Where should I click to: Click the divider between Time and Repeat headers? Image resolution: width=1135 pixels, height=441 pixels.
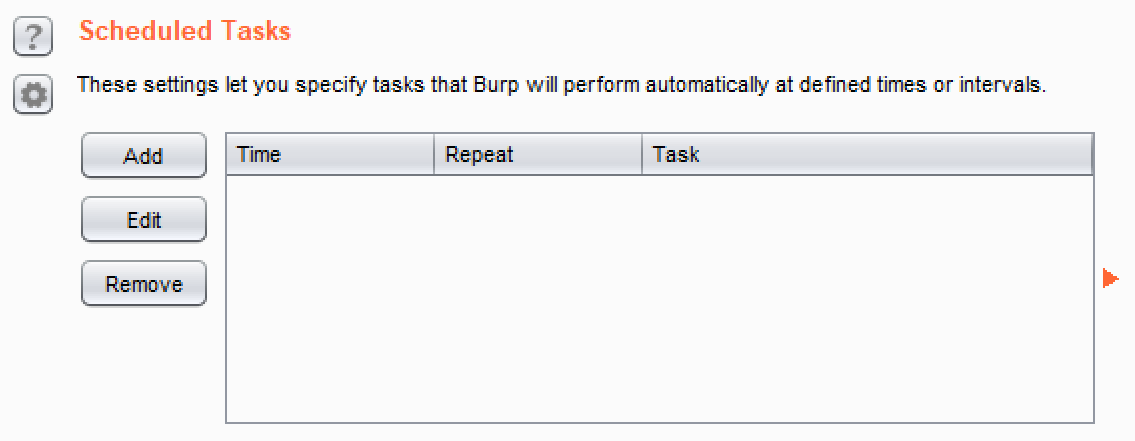pos(434,155)
